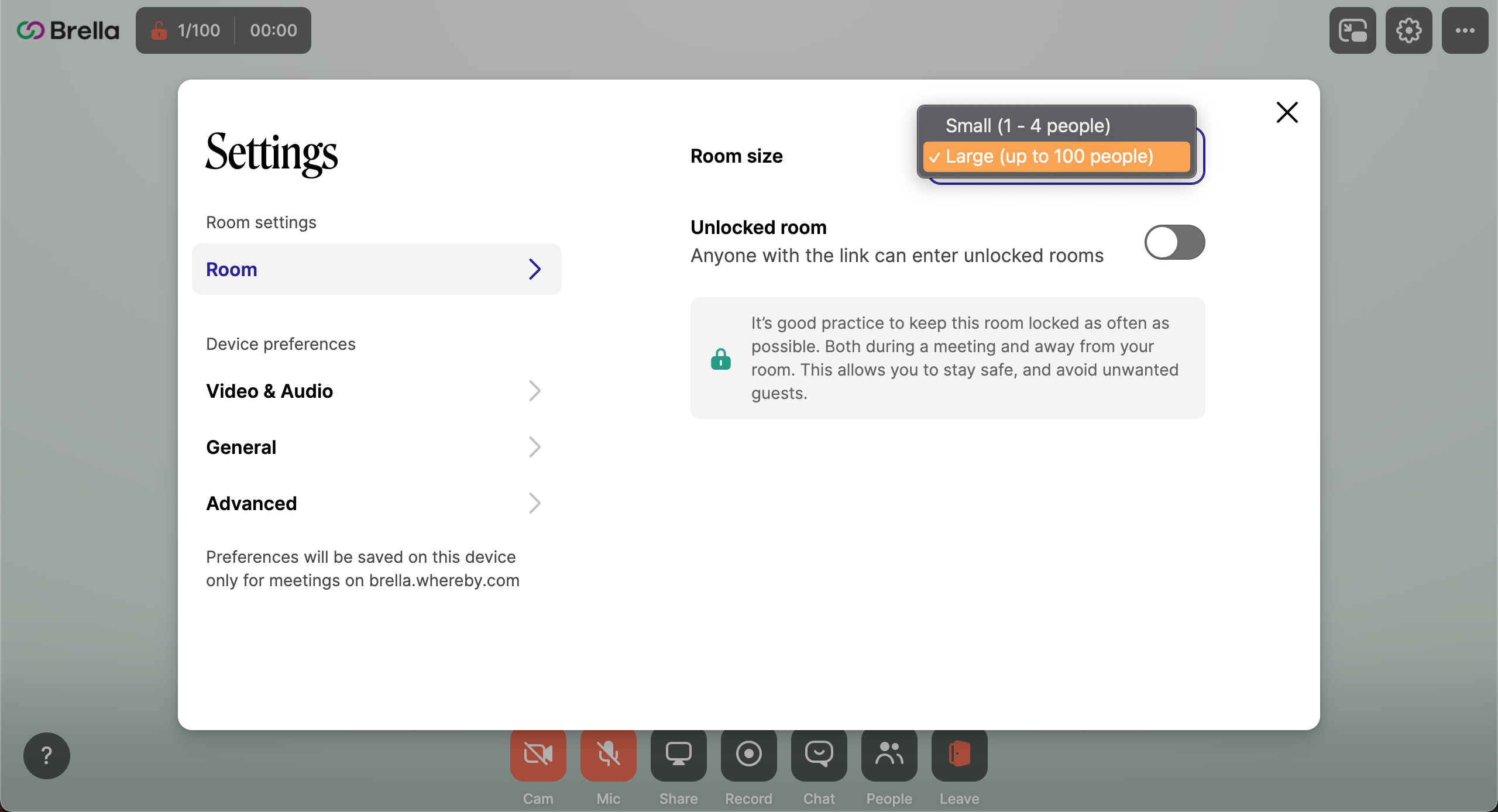1498x812 pixels.
Task: Click the Brella logo
Action: pos(68,30)
